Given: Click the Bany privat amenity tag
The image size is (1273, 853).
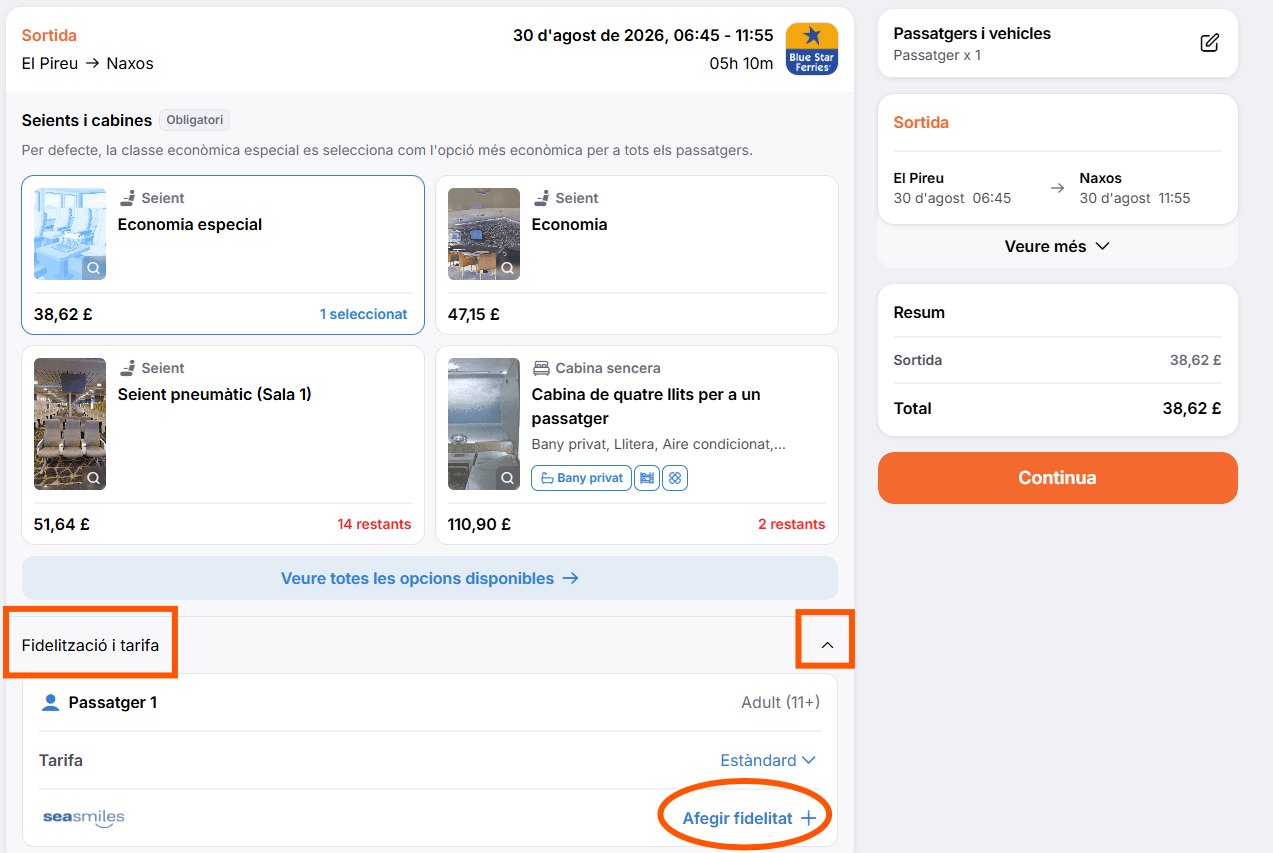Looking at the screenshot, I should [x=581, y=478].
